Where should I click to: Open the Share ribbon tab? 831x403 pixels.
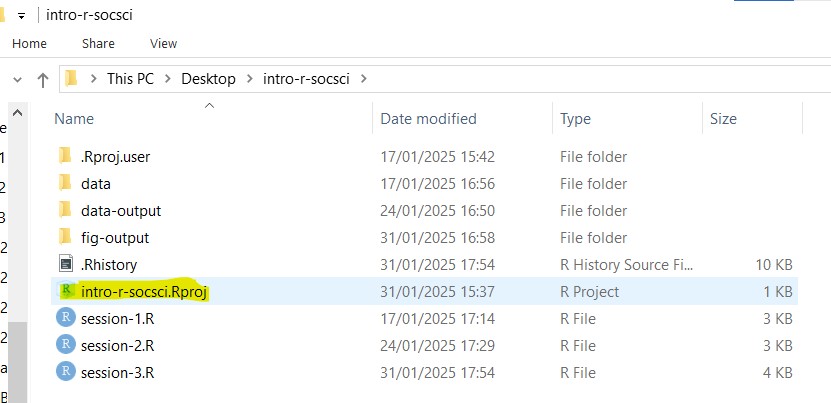click(x=98, y=43)
